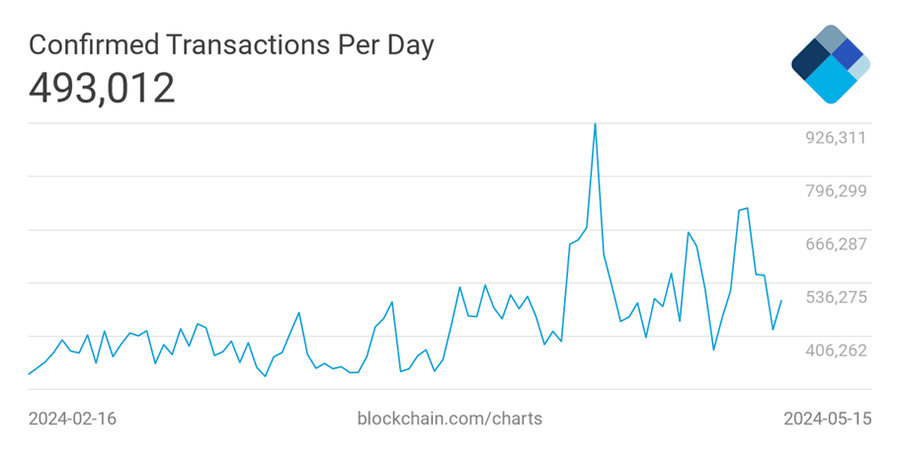Click the first data point of the line

click(x=29, y=374)
